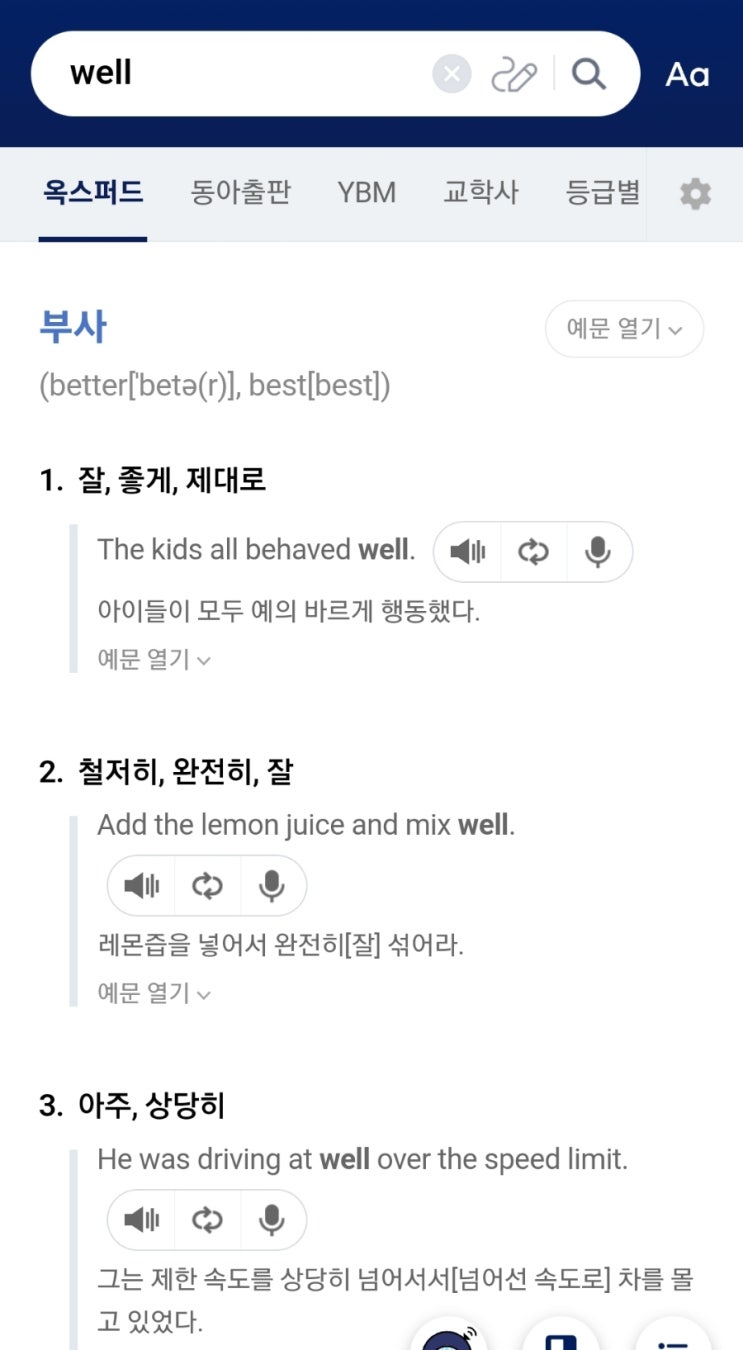Screen dimensions: 743x1350
Task: Toggle repeat for 'The kids all behaved well'
Action: click(533, 552)
